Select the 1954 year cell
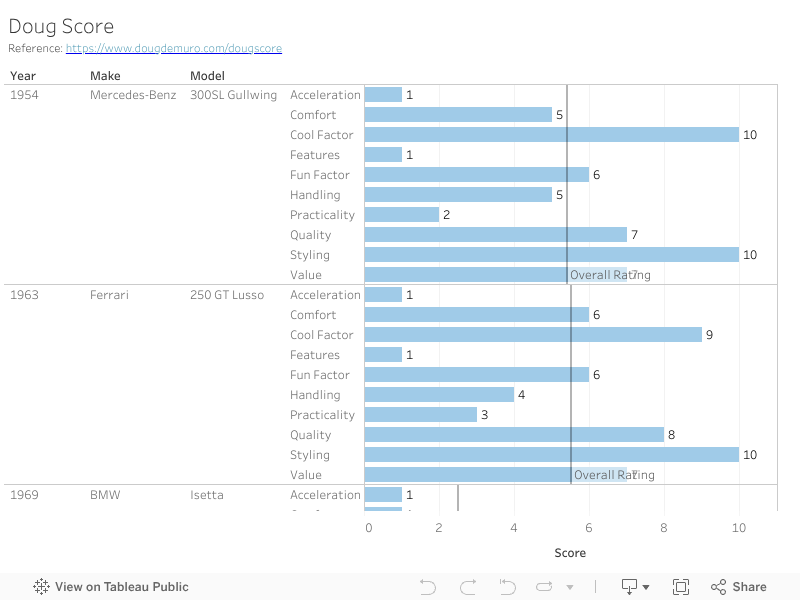The height and width of the screenshot is (600, 800). (24, 95)
